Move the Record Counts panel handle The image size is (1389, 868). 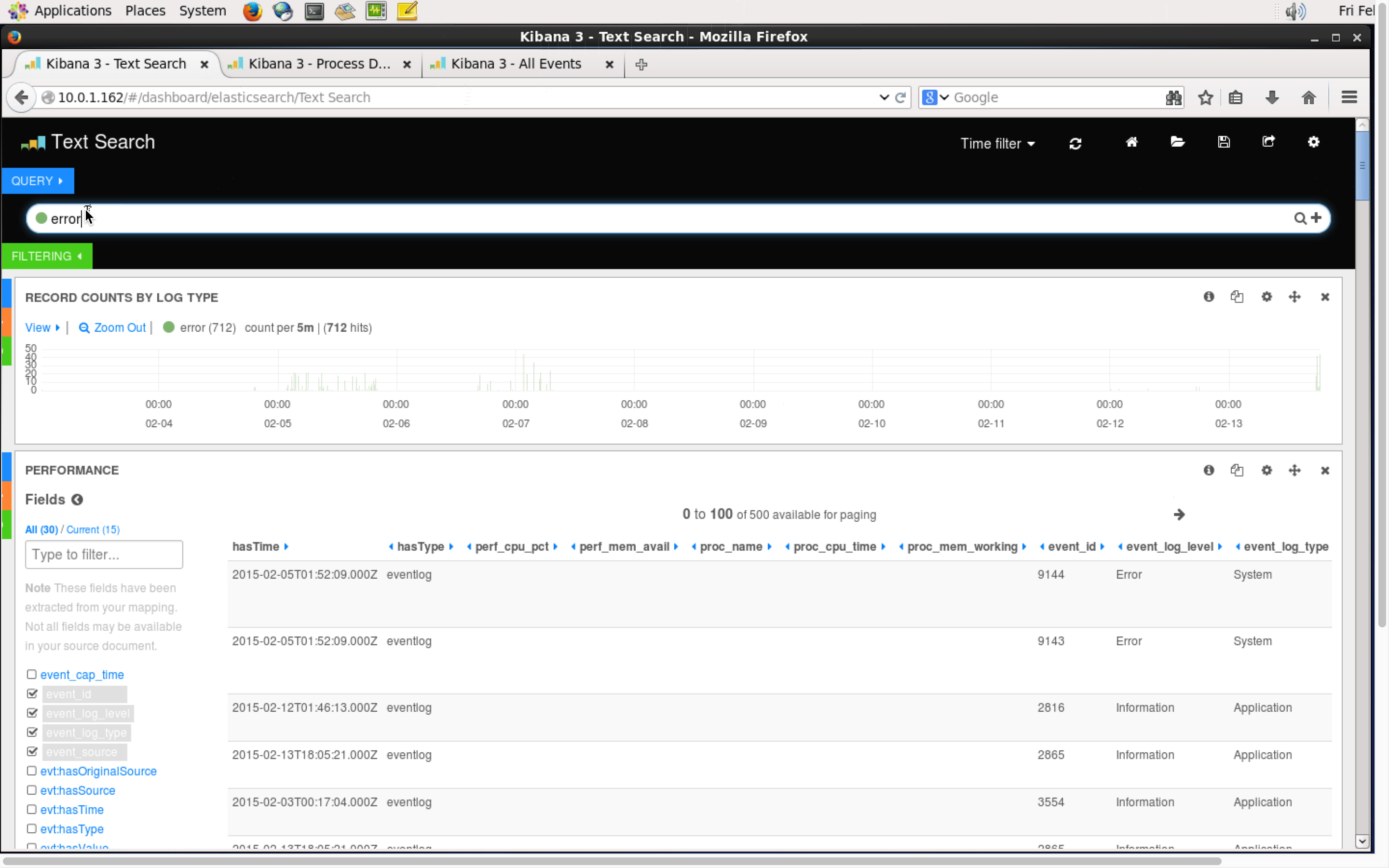[x=1294, y=297]
